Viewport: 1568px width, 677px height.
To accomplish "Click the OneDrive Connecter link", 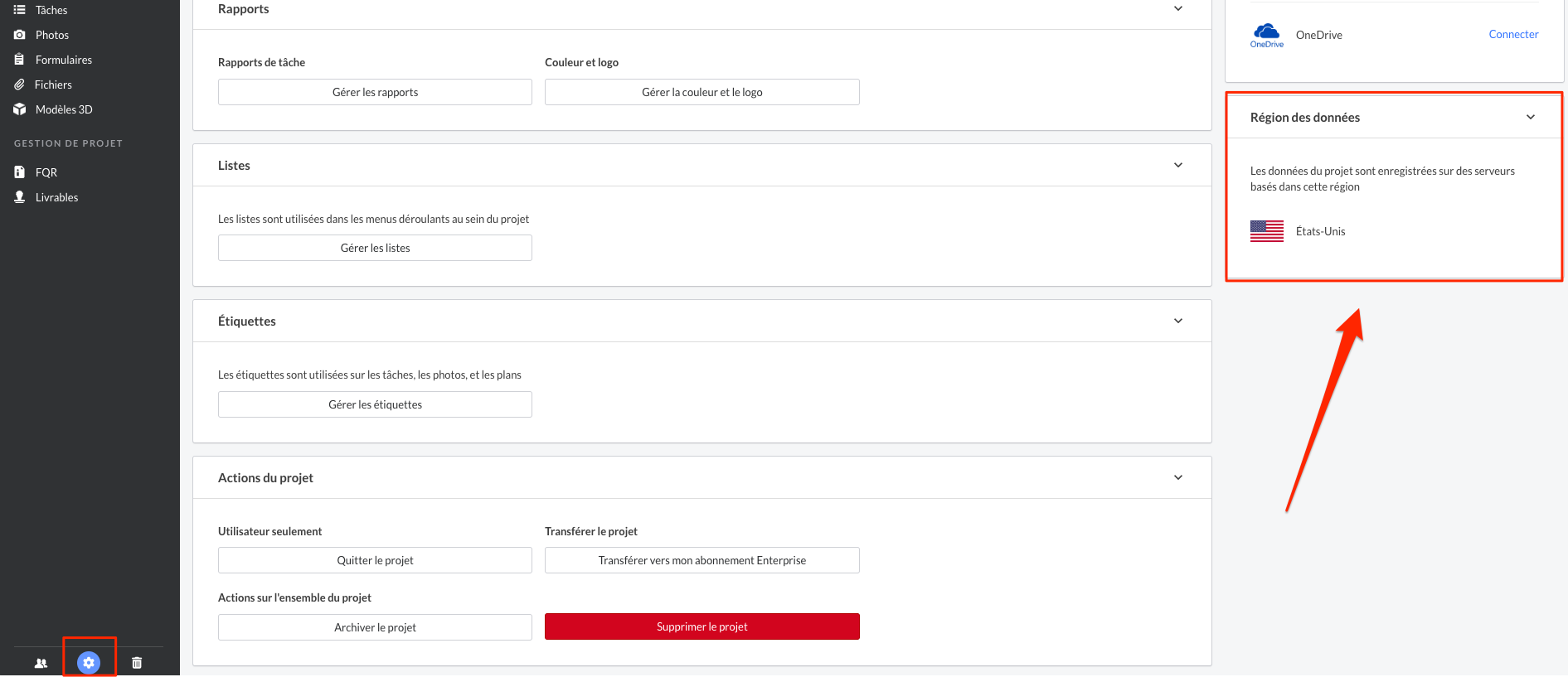I will pos(1513,34).
